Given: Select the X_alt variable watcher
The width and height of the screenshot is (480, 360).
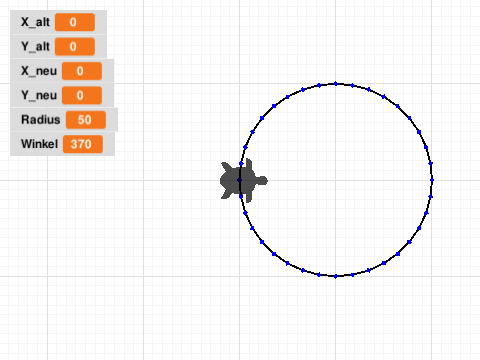Looking at the screenshot, I should [x=58, y=22].
